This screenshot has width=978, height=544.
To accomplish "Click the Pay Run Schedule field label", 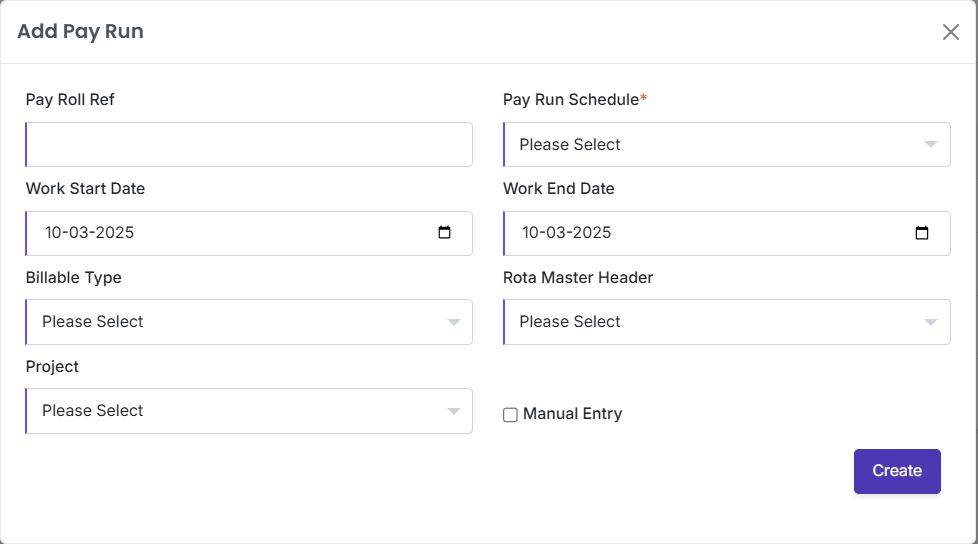I will [571, 100].
